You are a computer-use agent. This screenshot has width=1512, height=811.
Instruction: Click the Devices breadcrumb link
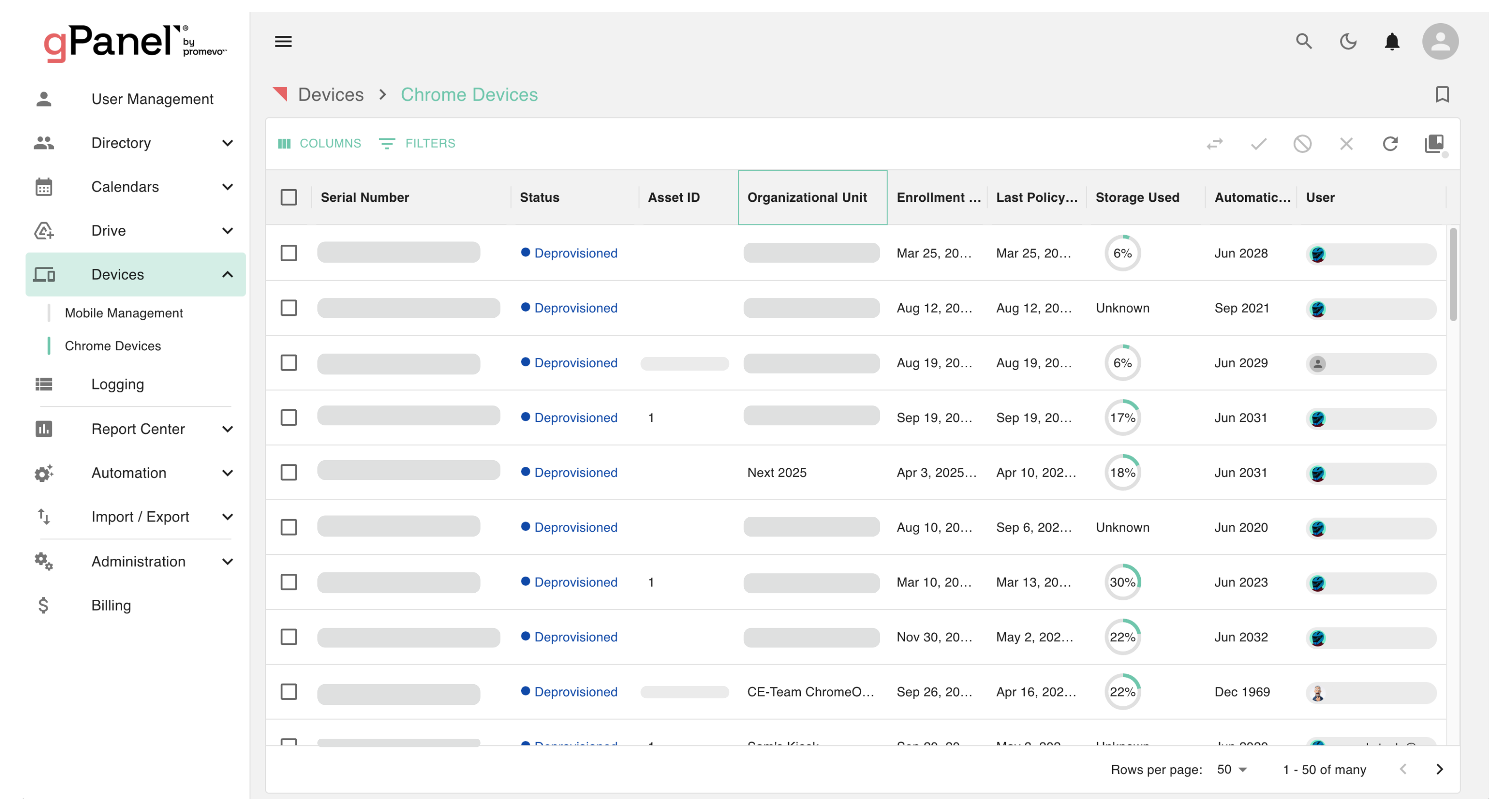331,94
